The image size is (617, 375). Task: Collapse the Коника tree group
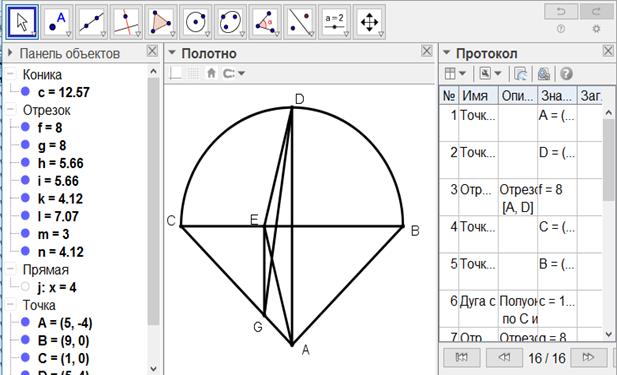11,74
